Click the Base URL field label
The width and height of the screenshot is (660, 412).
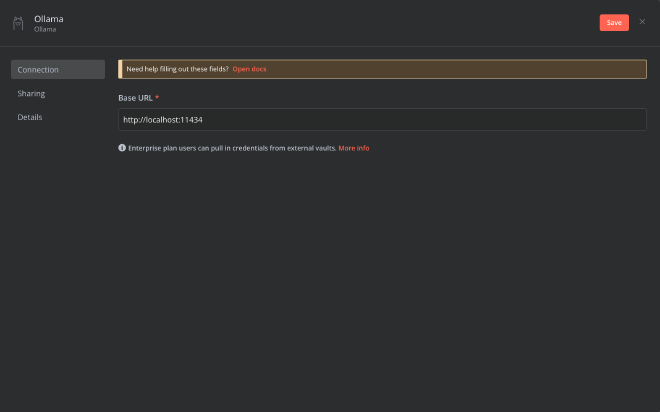point(135,98)
